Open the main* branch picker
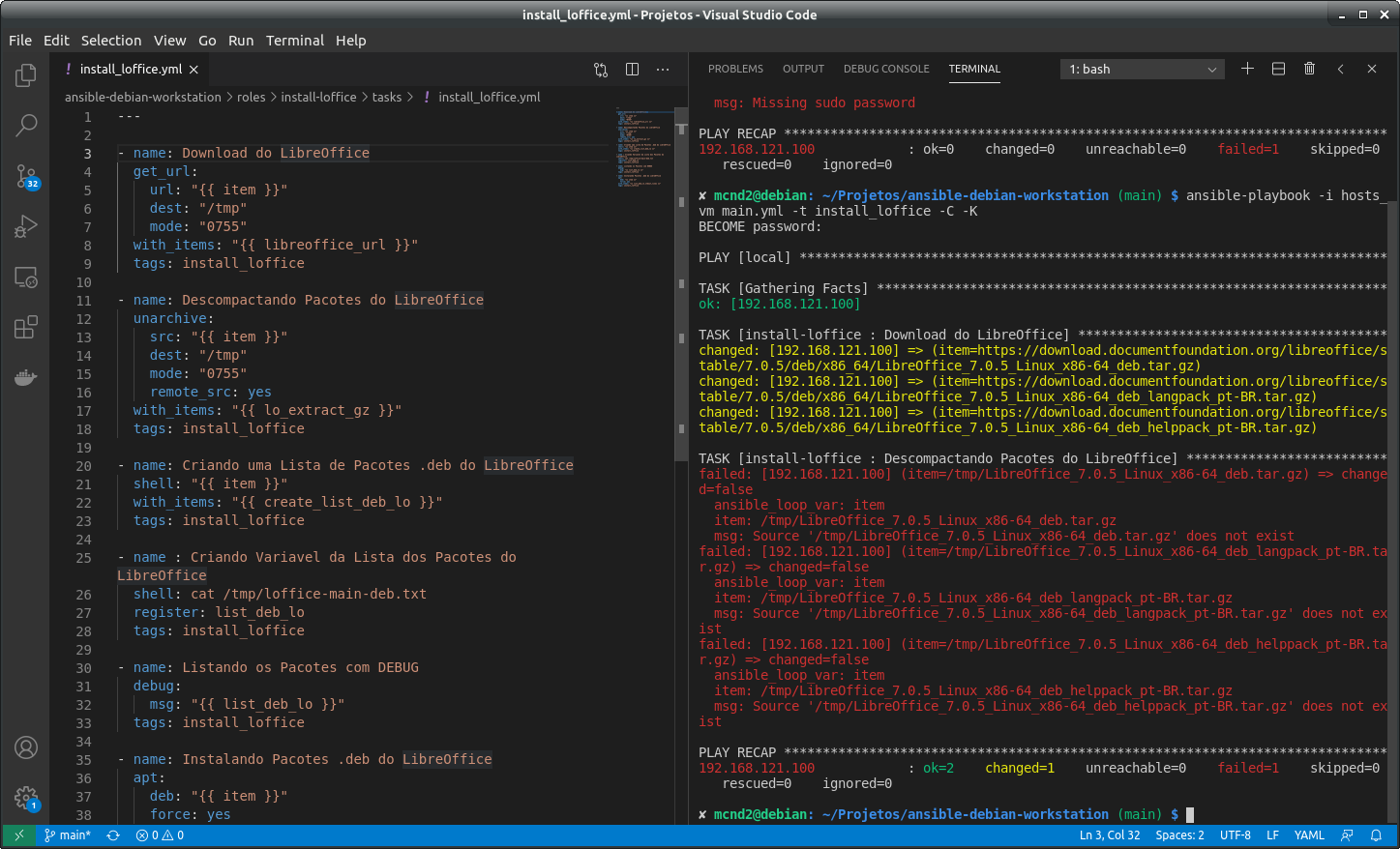 (68, 835)
